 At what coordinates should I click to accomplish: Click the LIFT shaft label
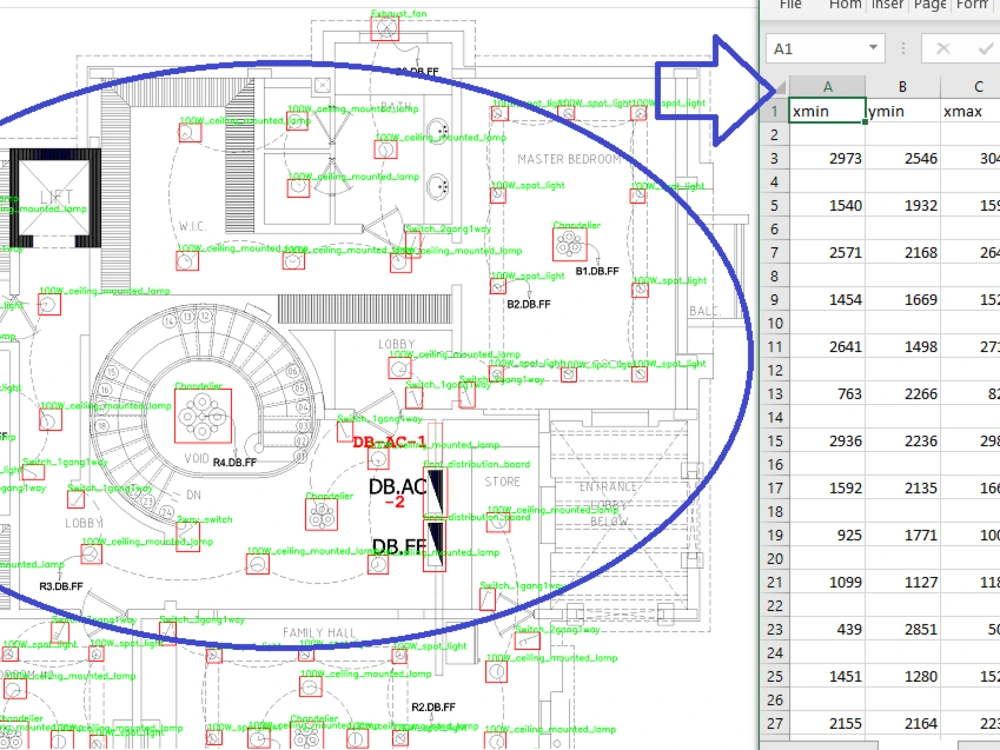pos(56,196)
